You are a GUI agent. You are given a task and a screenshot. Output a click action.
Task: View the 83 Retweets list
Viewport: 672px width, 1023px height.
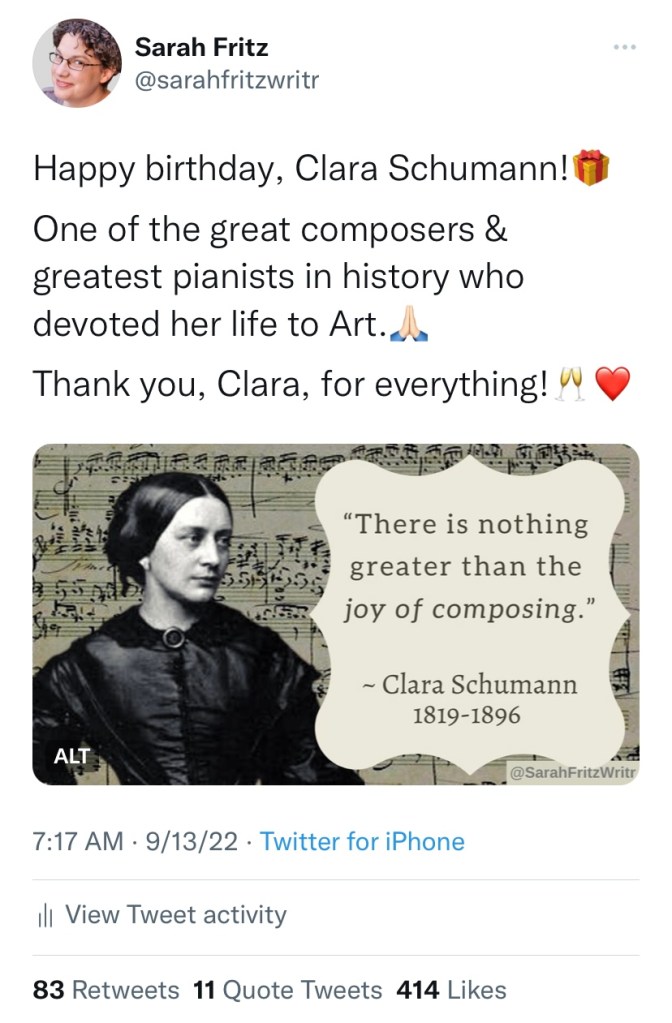point(106,990)
